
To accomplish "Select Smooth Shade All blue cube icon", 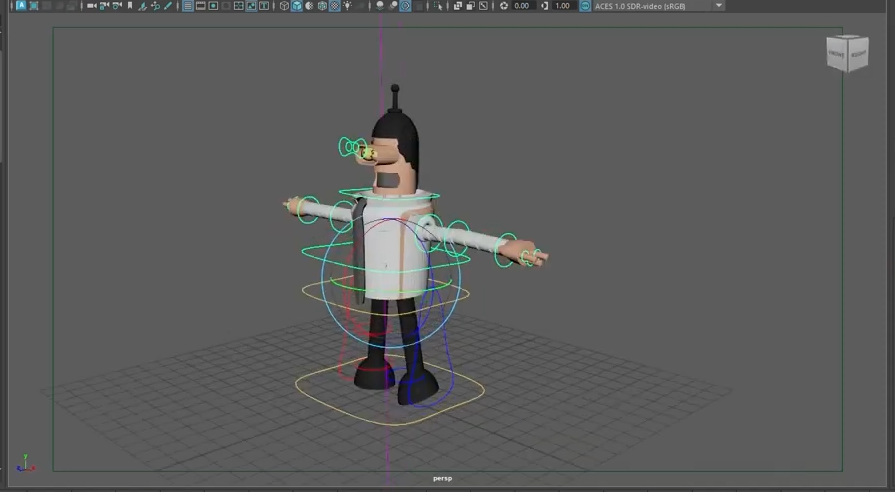I will pyautogui.click(x=297, y=6).
